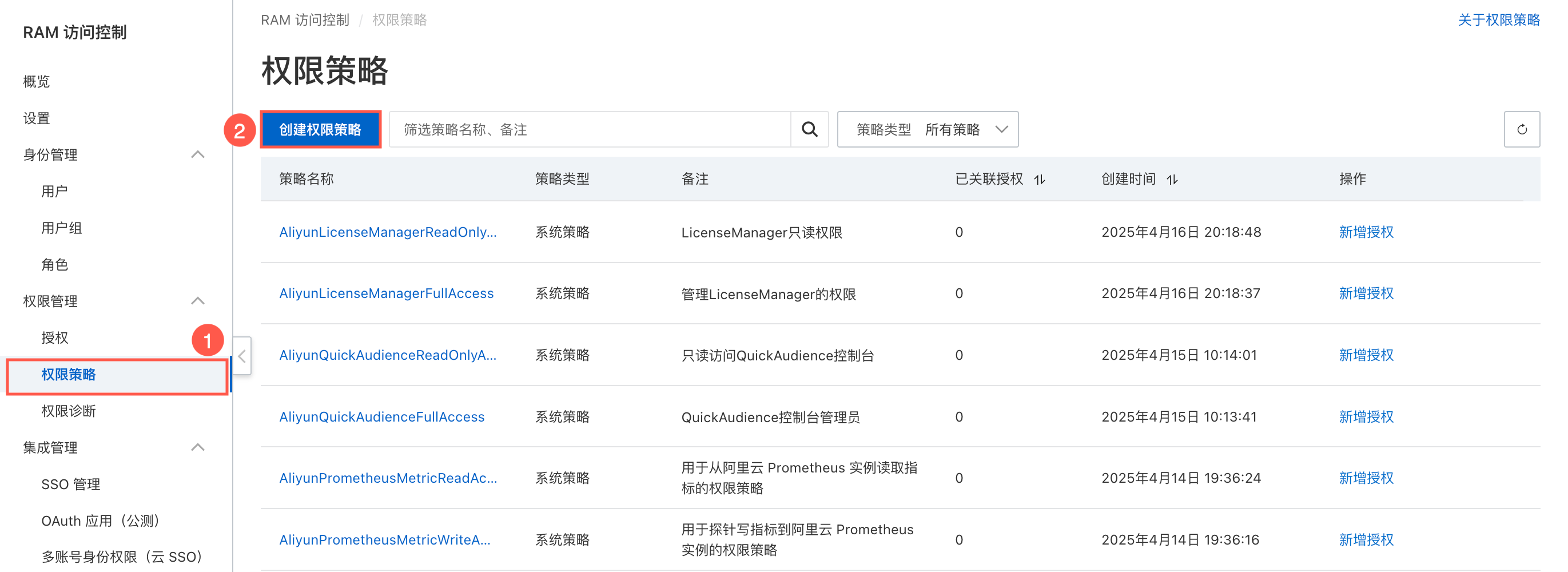Click 新增授权 for AliyunQuickAudienceFullAccess

tap(1366, 416)
